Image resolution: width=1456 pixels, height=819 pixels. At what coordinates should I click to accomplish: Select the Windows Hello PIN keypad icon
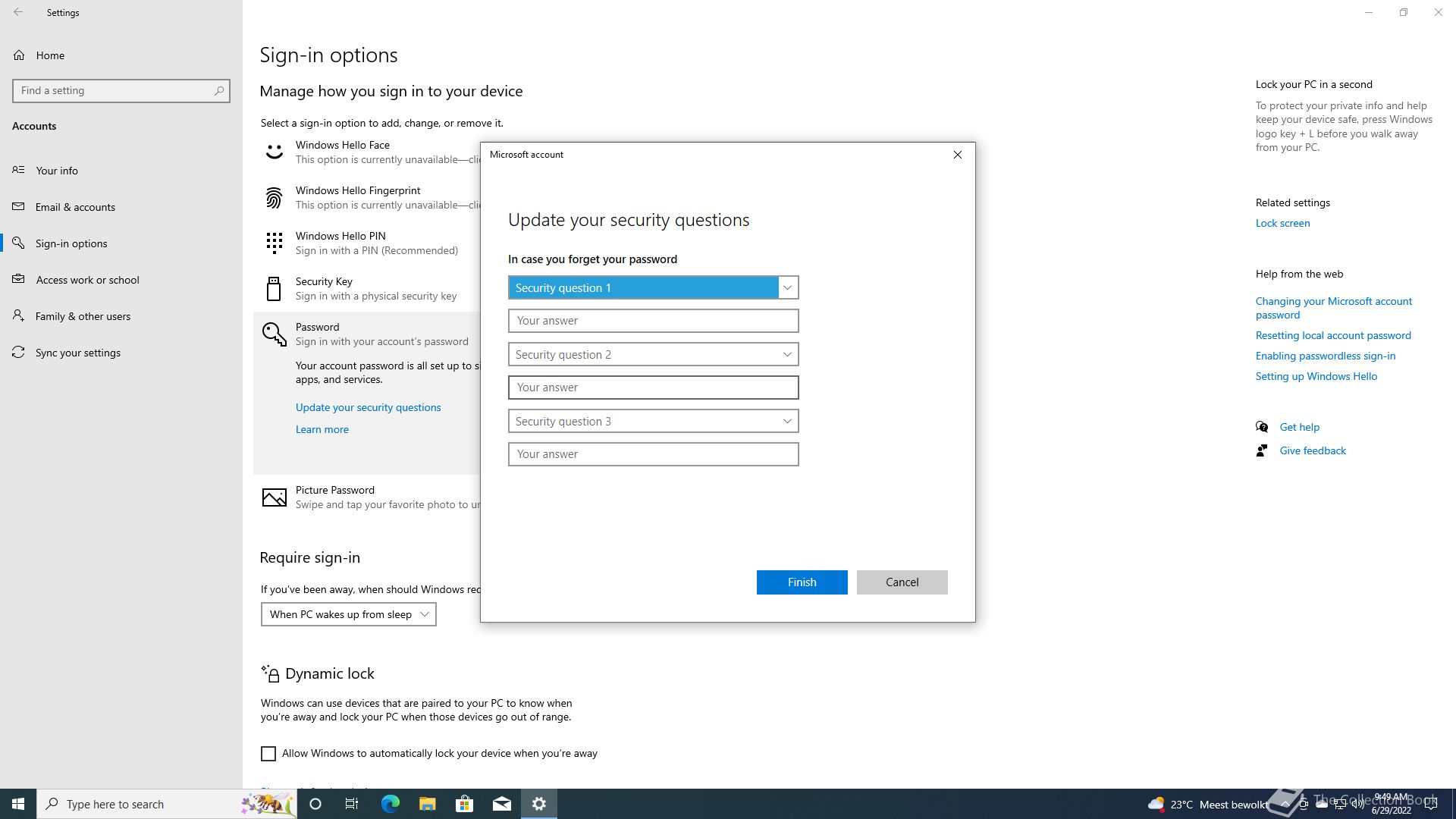(274, 243)
